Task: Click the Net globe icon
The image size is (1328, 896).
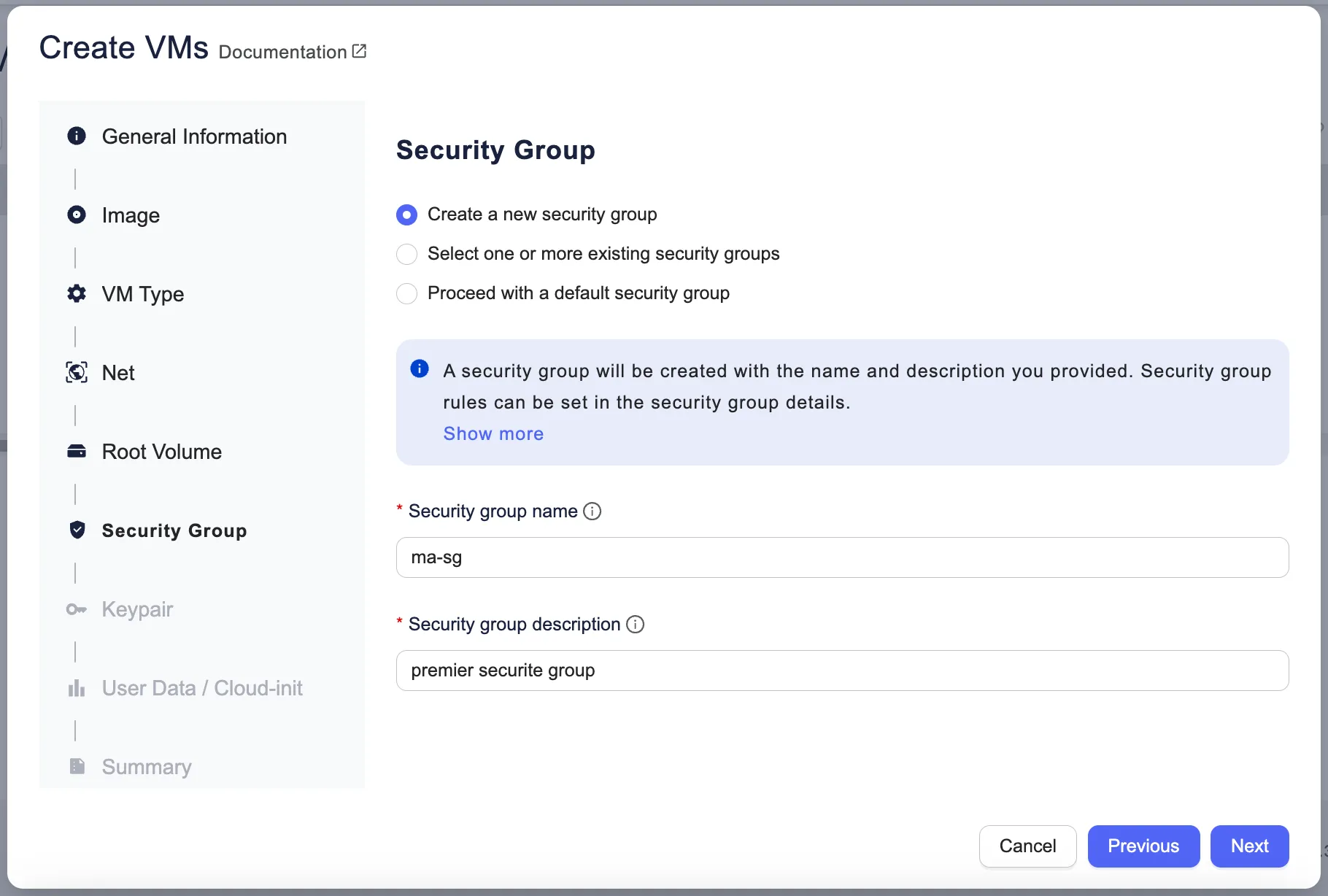Action: [77, 372]
